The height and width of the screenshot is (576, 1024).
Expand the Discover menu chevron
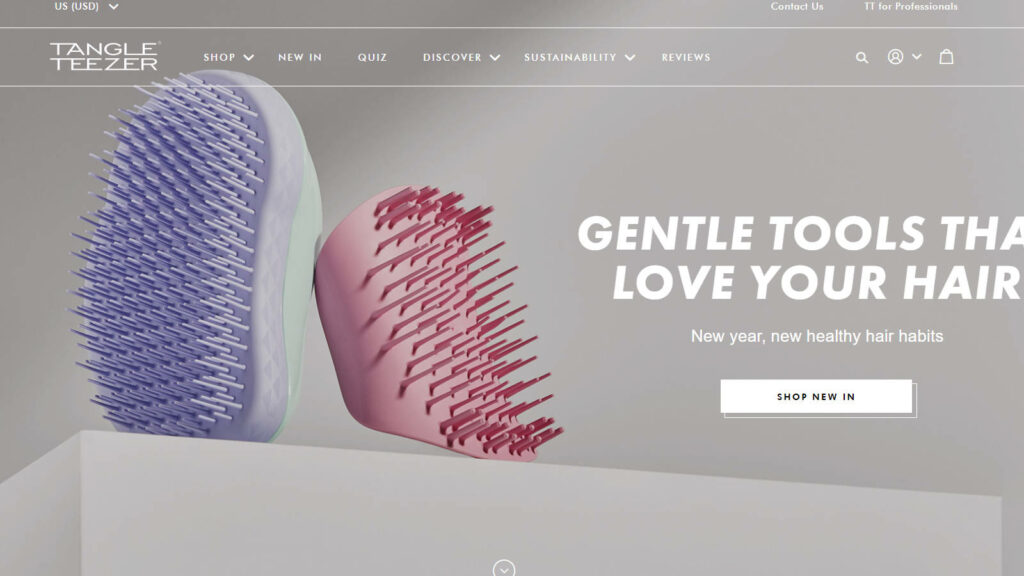pos(495,57)
